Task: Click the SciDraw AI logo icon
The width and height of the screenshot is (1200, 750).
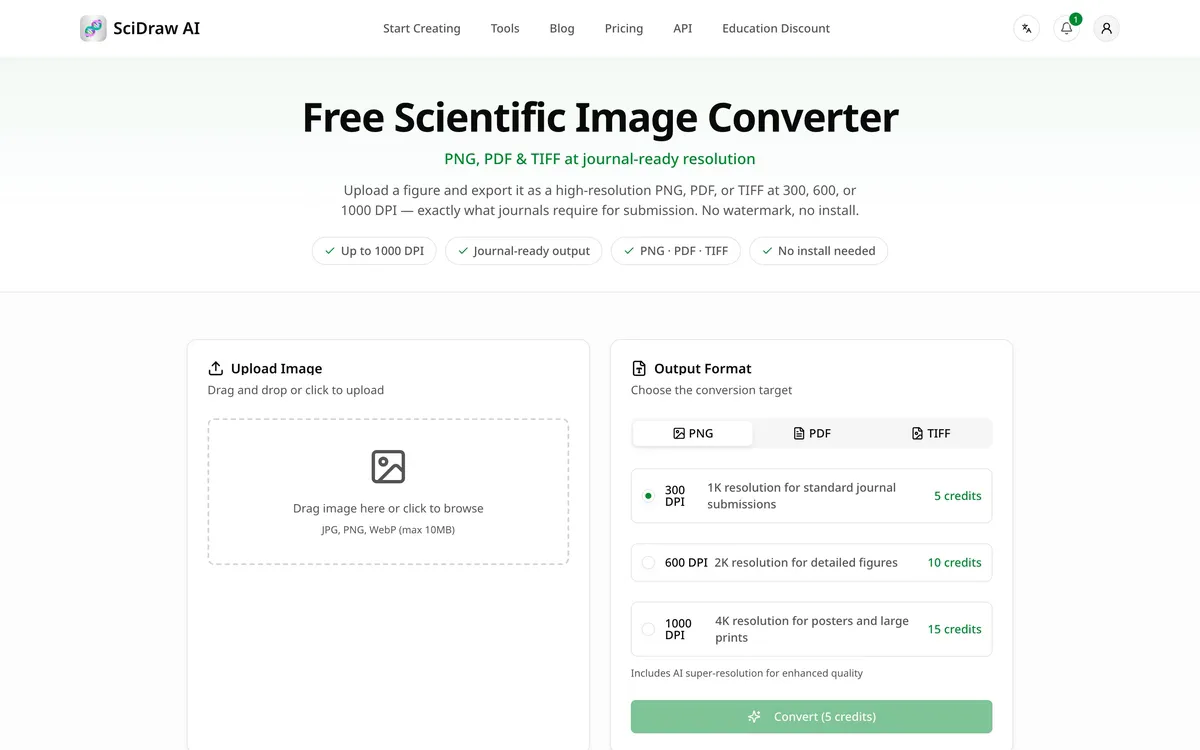Action: click(x=93, y=28)
